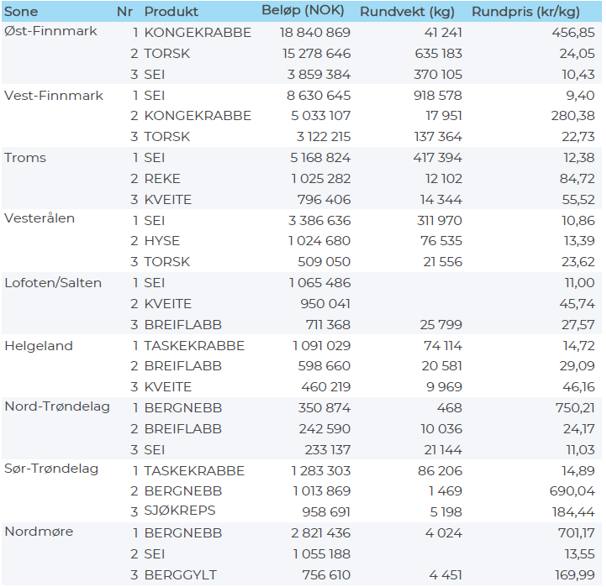
Task: Select the Troms zone label
Action: pos(25,158)
